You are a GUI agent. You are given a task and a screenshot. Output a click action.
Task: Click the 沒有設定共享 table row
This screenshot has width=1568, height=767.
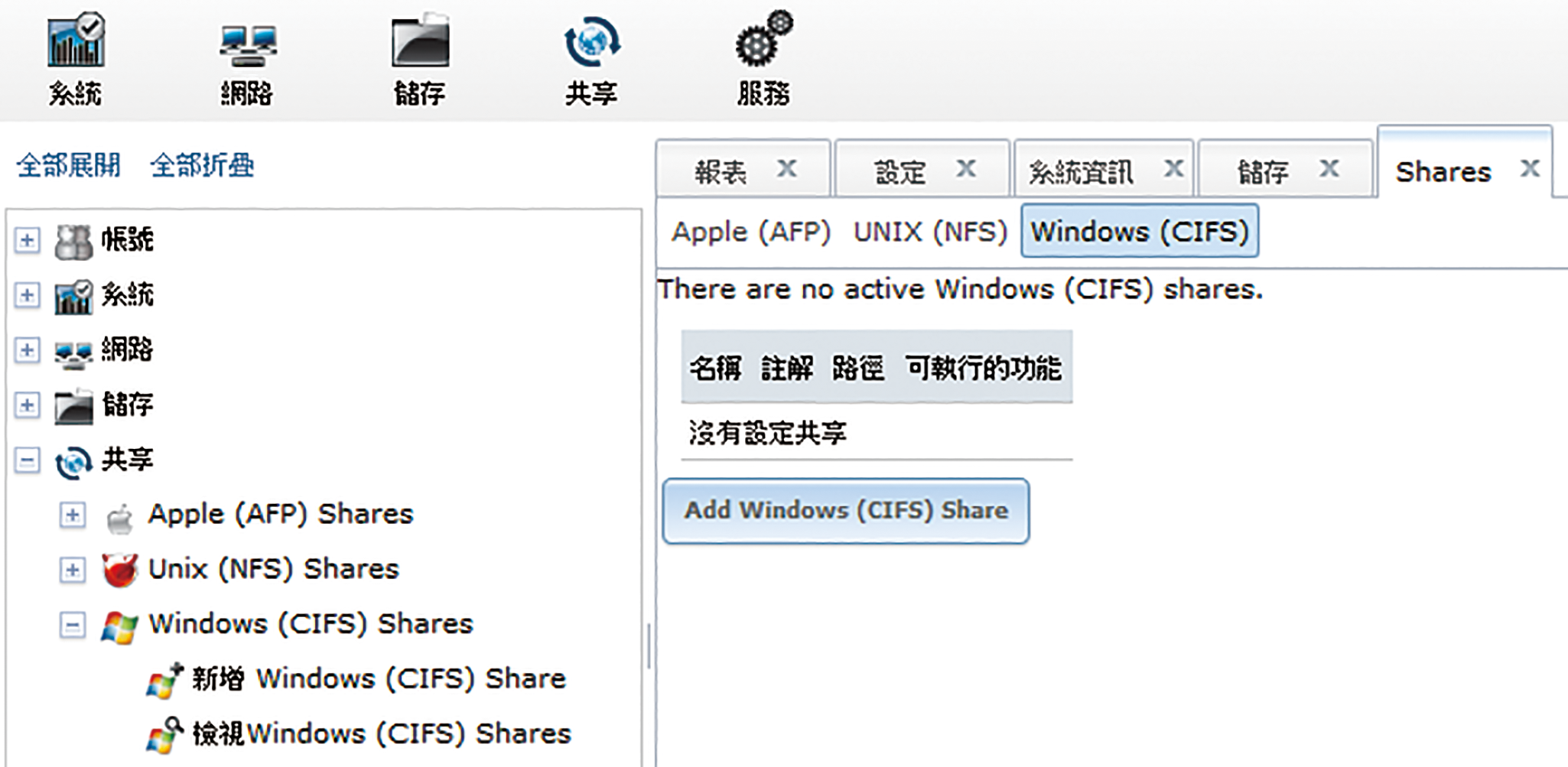(877, 433)
